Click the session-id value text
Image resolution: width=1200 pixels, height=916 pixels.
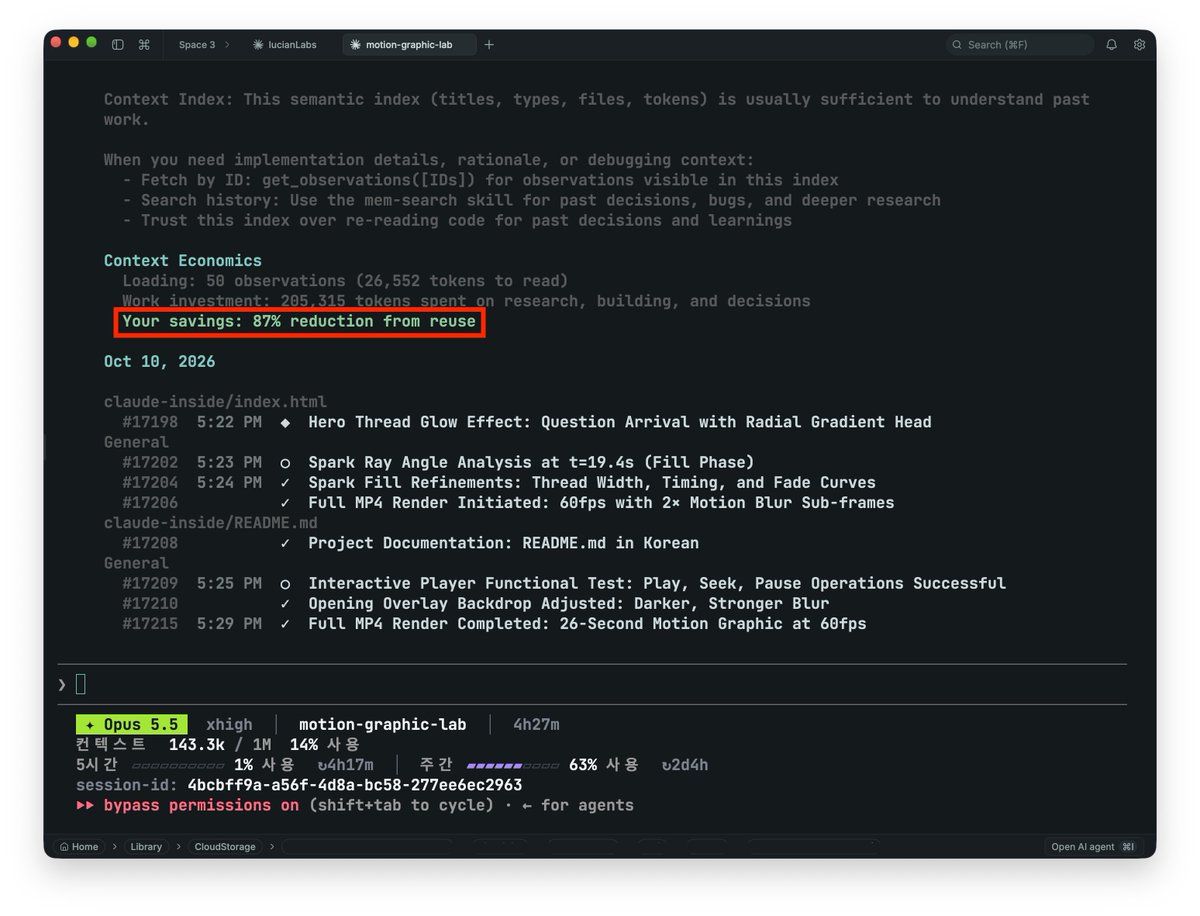[354, 785]
